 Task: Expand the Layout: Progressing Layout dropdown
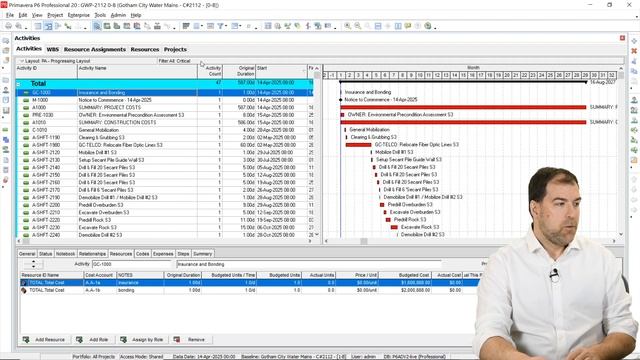22,61
